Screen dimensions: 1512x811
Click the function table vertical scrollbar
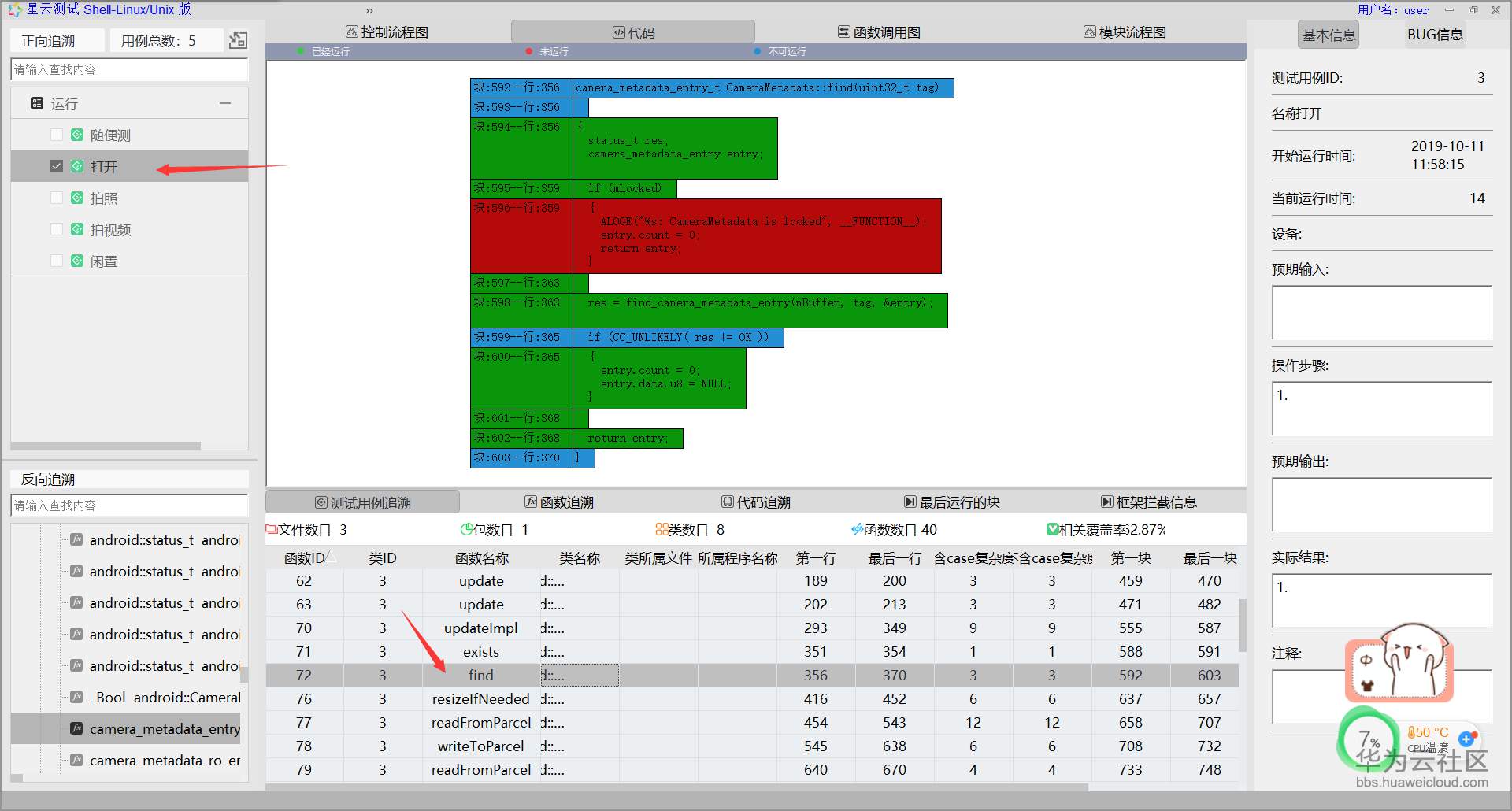pyautogui.click(x=1243, y=625)
